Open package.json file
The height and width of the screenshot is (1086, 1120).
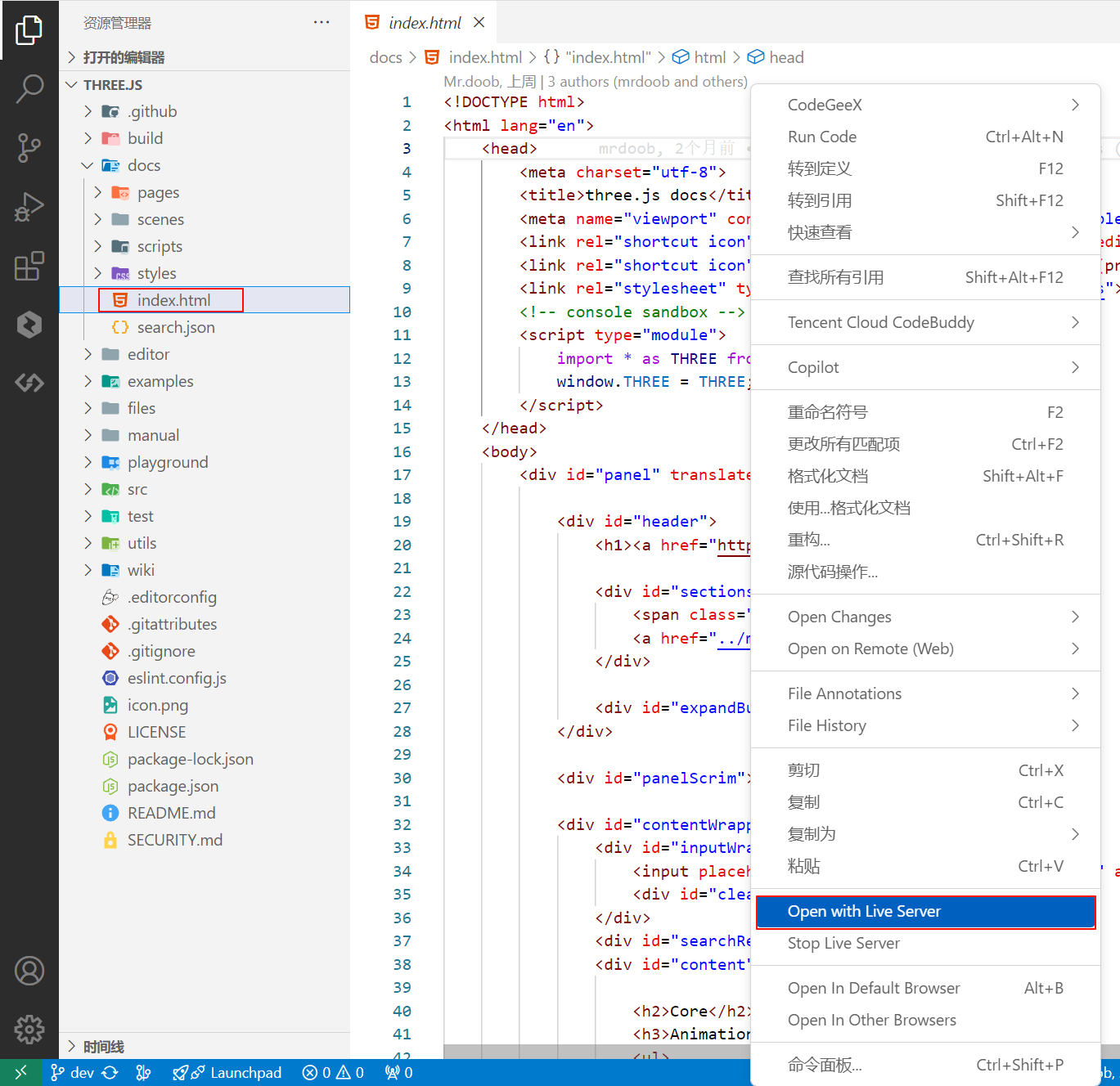[x=205, y=786]
